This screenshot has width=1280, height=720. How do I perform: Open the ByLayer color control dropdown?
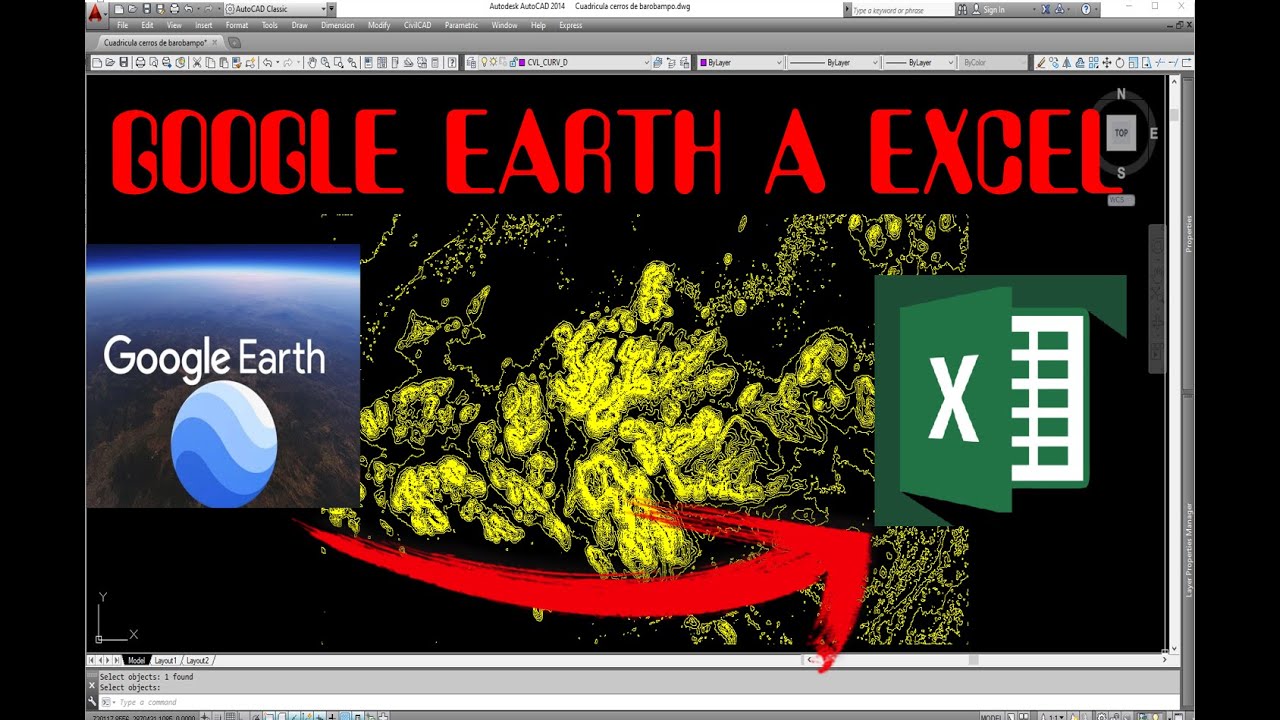pos(779,62)
